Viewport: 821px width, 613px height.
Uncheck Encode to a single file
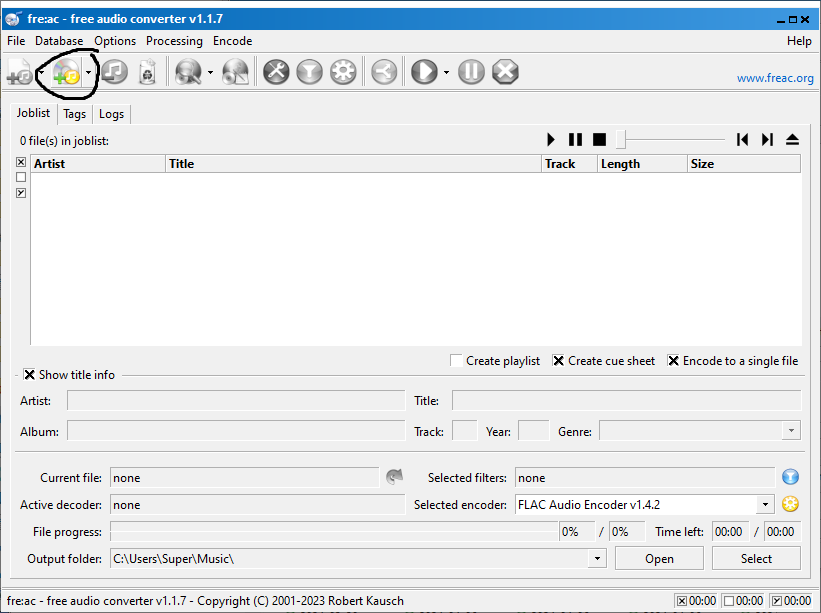click(673, 361)
